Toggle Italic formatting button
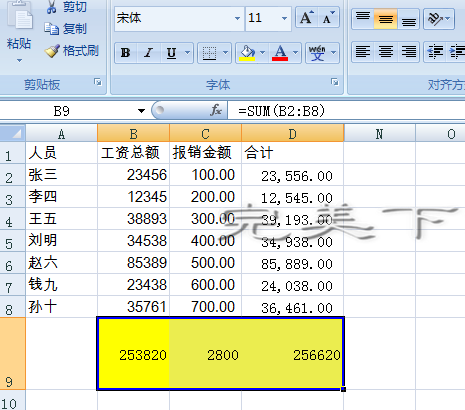 point(148,53)
